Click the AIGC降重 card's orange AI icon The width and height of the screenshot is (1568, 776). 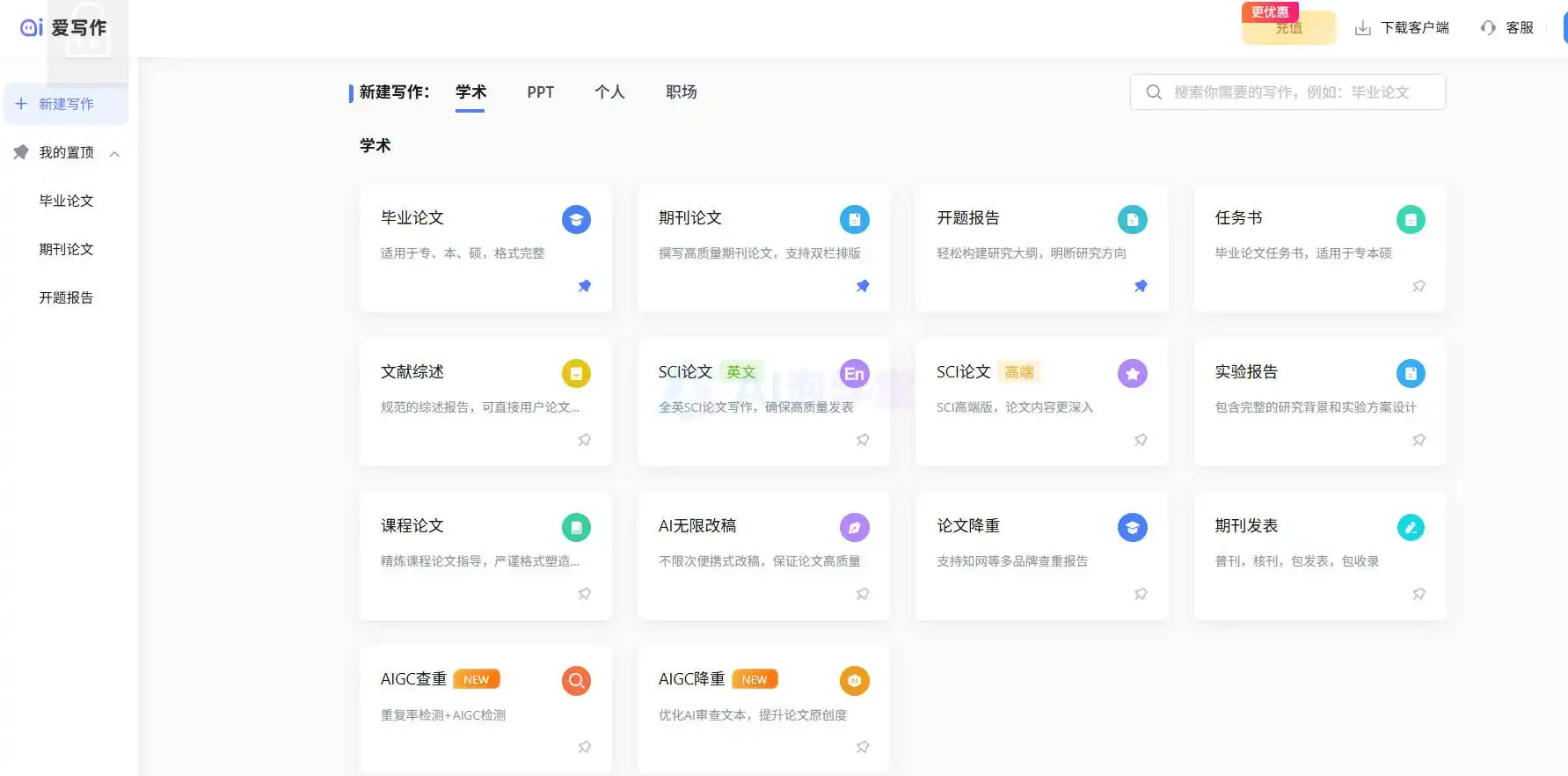(854, 680)
